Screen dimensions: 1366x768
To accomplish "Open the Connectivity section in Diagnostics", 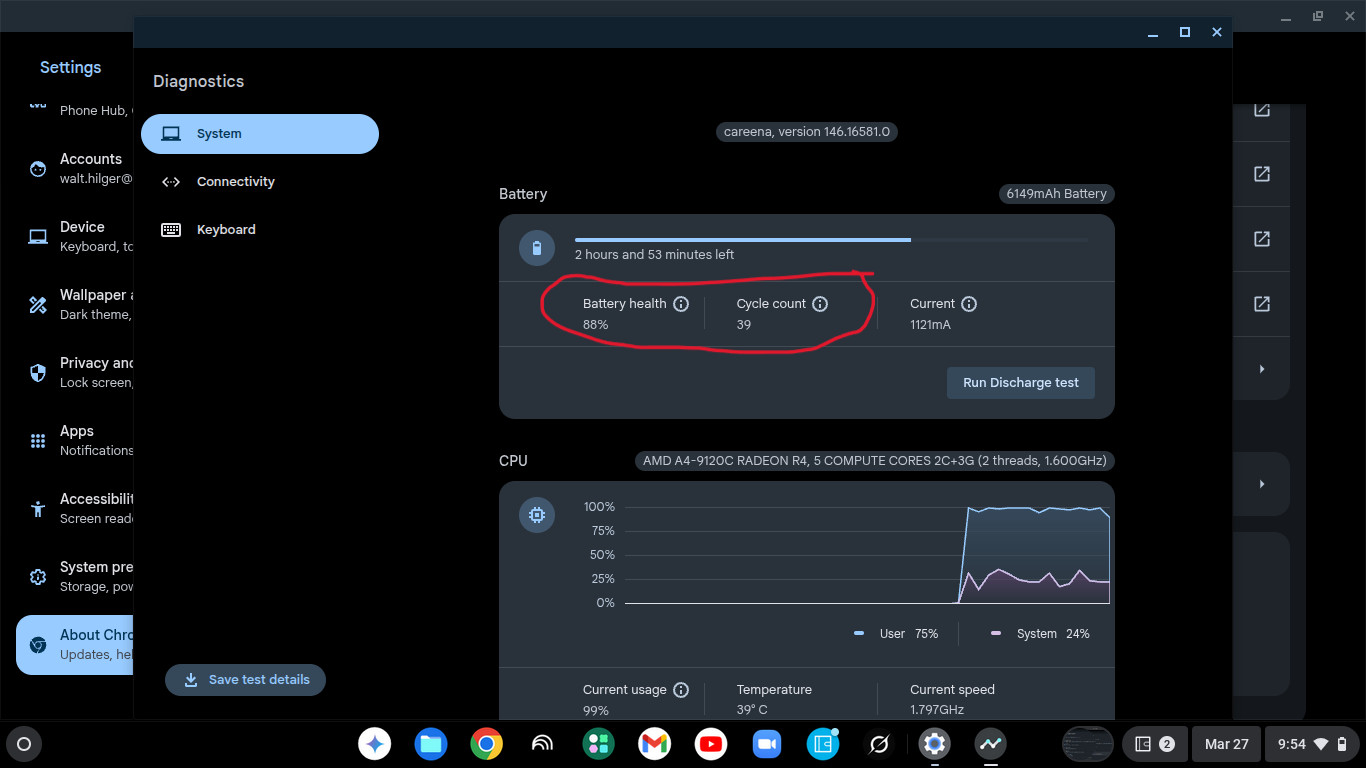I will coord(260,182).
